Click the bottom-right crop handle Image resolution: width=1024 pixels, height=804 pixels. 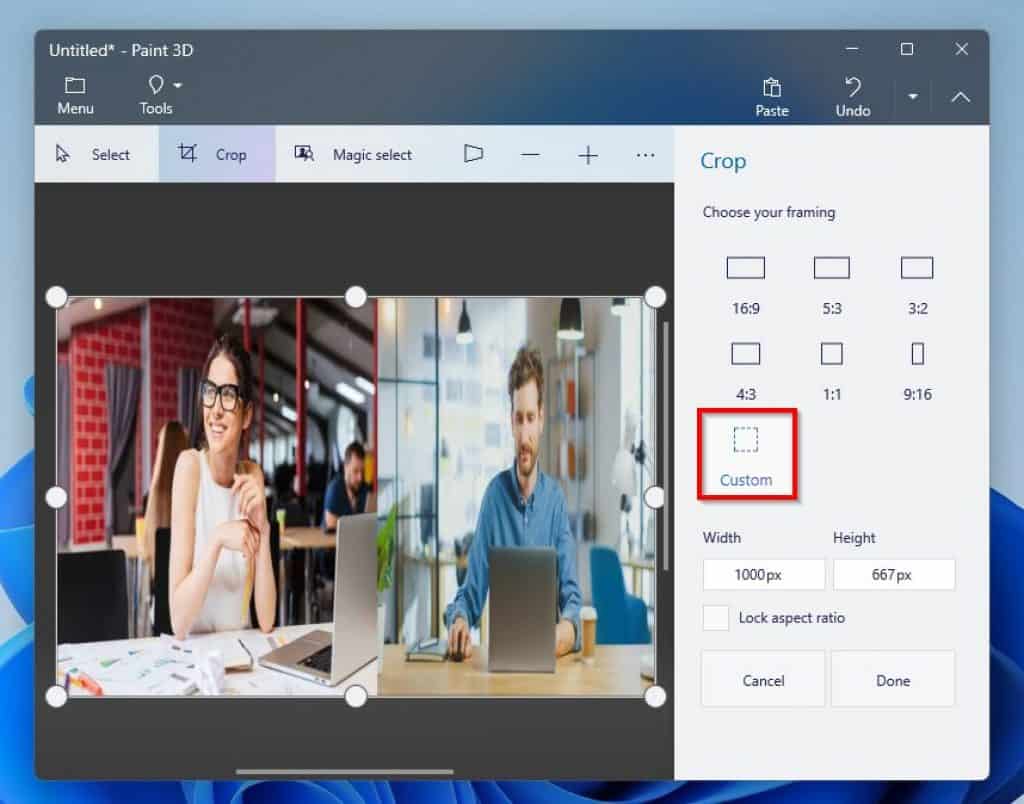pyautogui.click(x=654, y=696)
